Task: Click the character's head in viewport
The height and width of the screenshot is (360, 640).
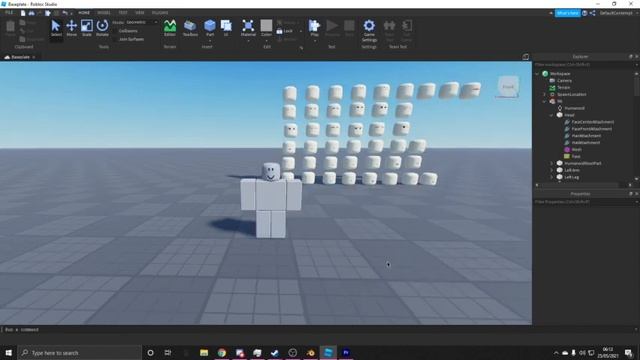Action: pyautogui.click(x=271, y=171)
